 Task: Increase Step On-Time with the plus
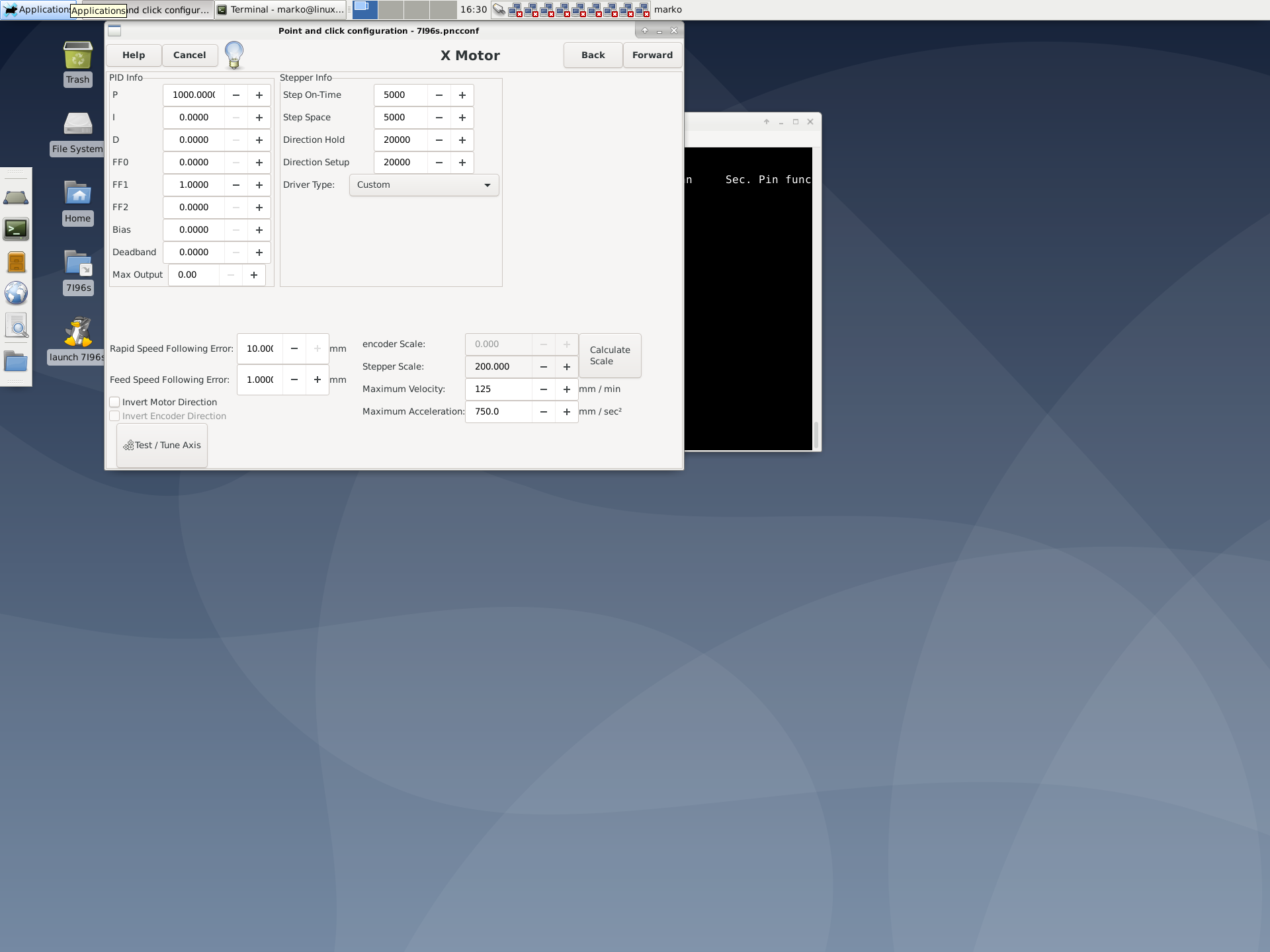point(462,95)
